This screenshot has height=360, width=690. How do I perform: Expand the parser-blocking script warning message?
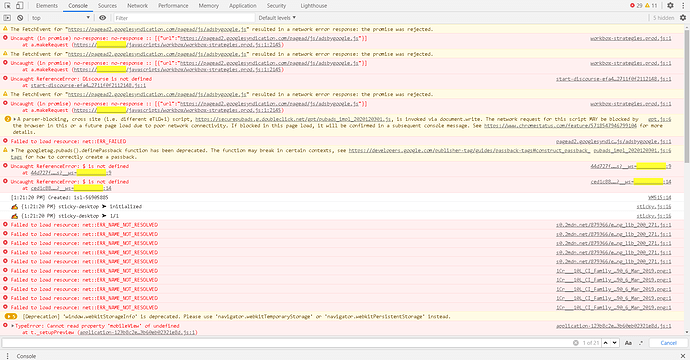(15, 119)
